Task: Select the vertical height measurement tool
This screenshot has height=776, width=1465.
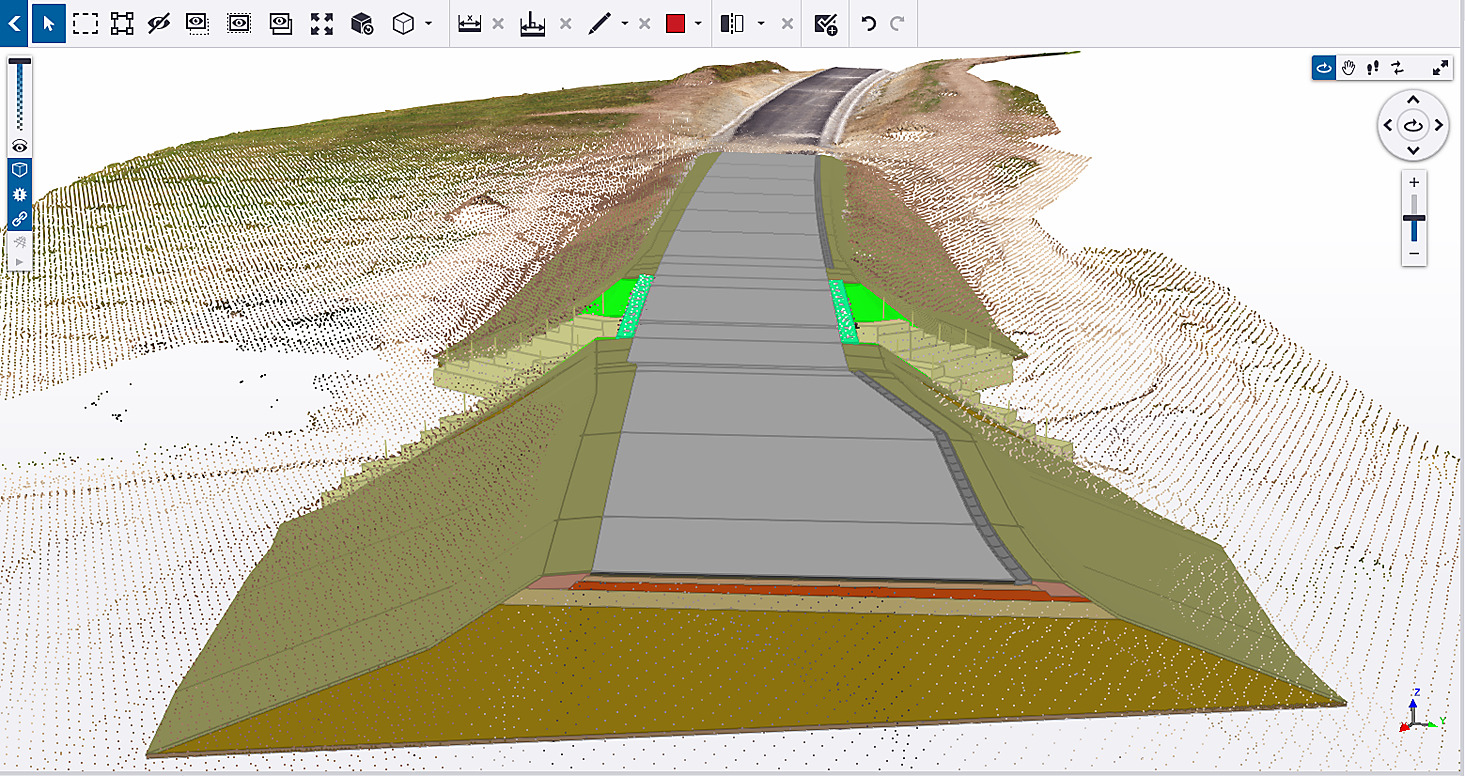Action: tap(532, 24)
